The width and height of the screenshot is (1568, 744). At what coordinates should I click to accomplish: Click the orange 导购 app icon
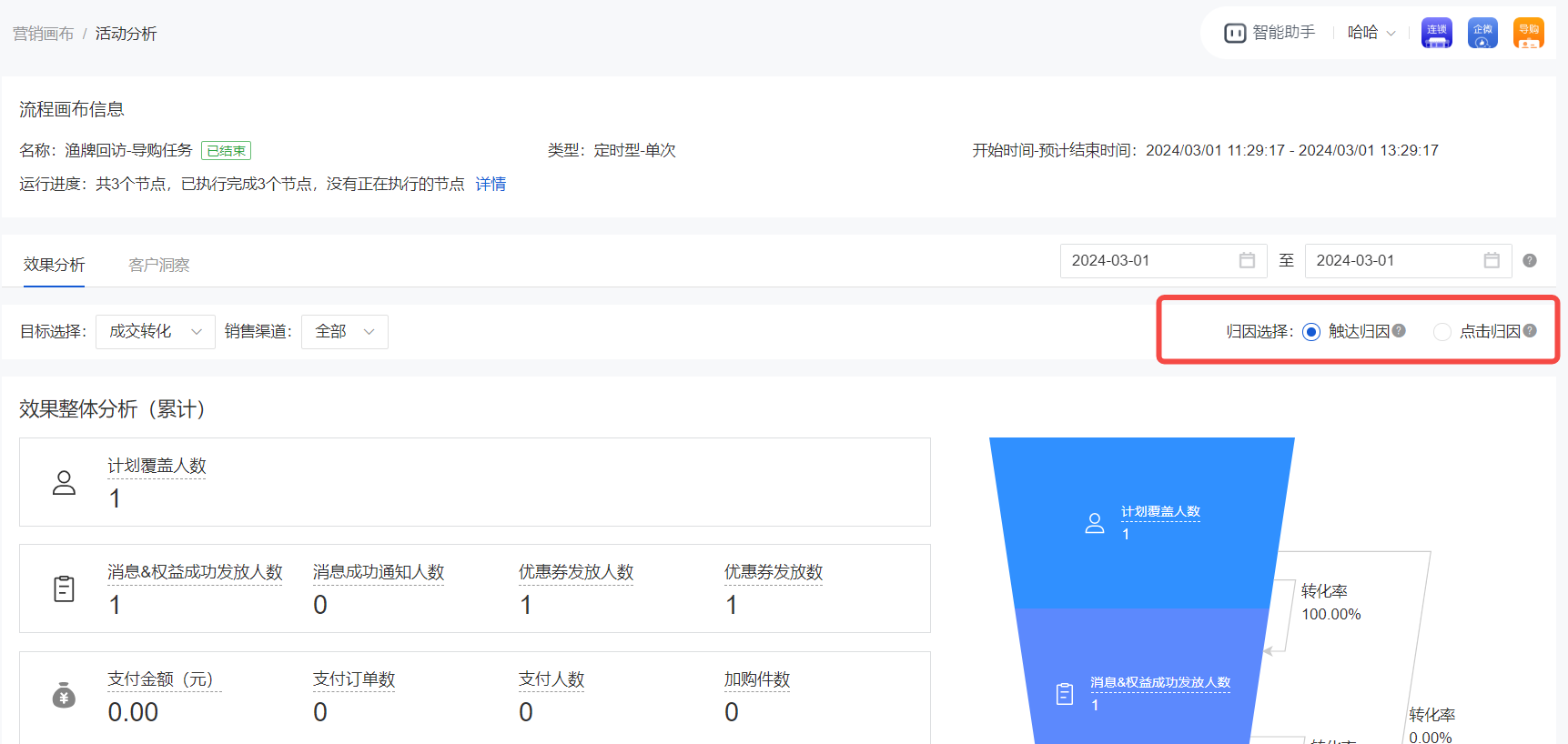(x=1529, y=33)
